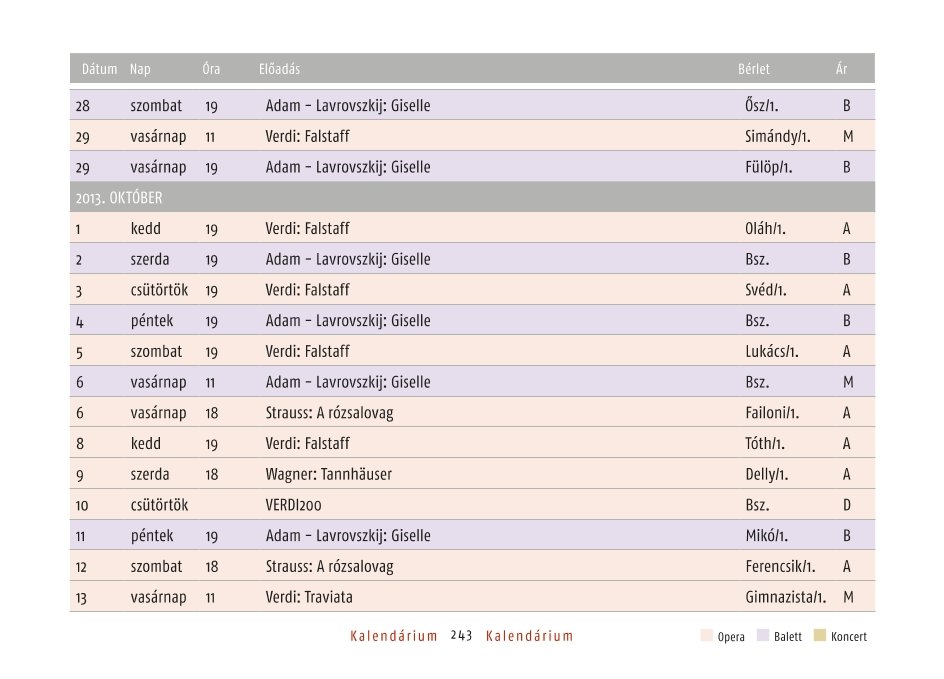Select the Gimnazista/1. subscription cell

coord(786,597)
